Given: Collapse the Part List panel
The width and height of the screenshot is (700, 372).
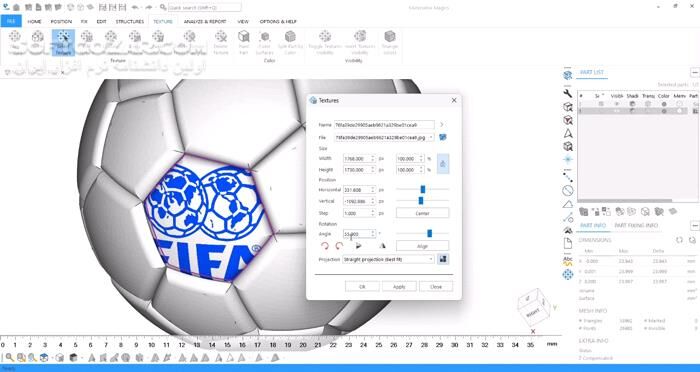Looking at the screenshot, I should click(x=695, y=72).
